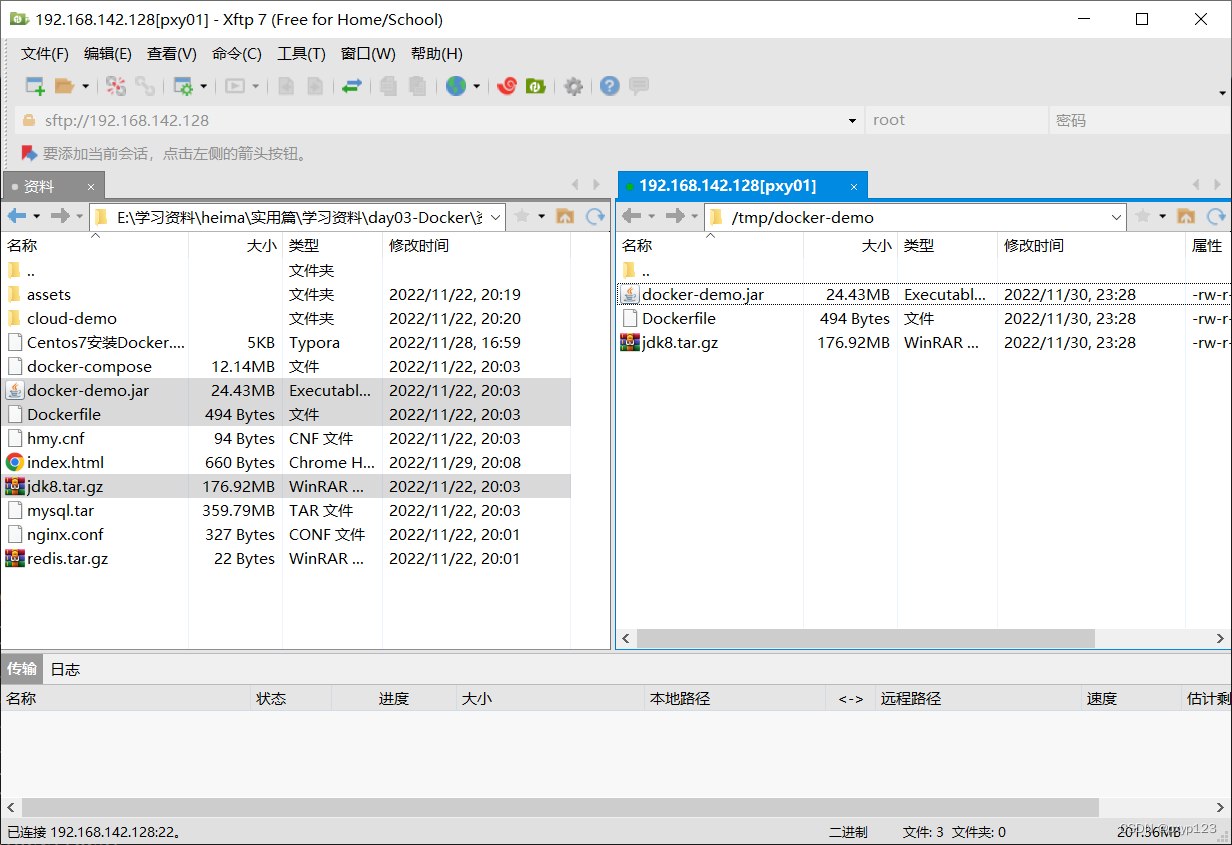Expand the /tmp/docker-demo path dropdown
Image resolution: width=1232 pixels, height=845 pixels.
click(x=1117, y=217)
